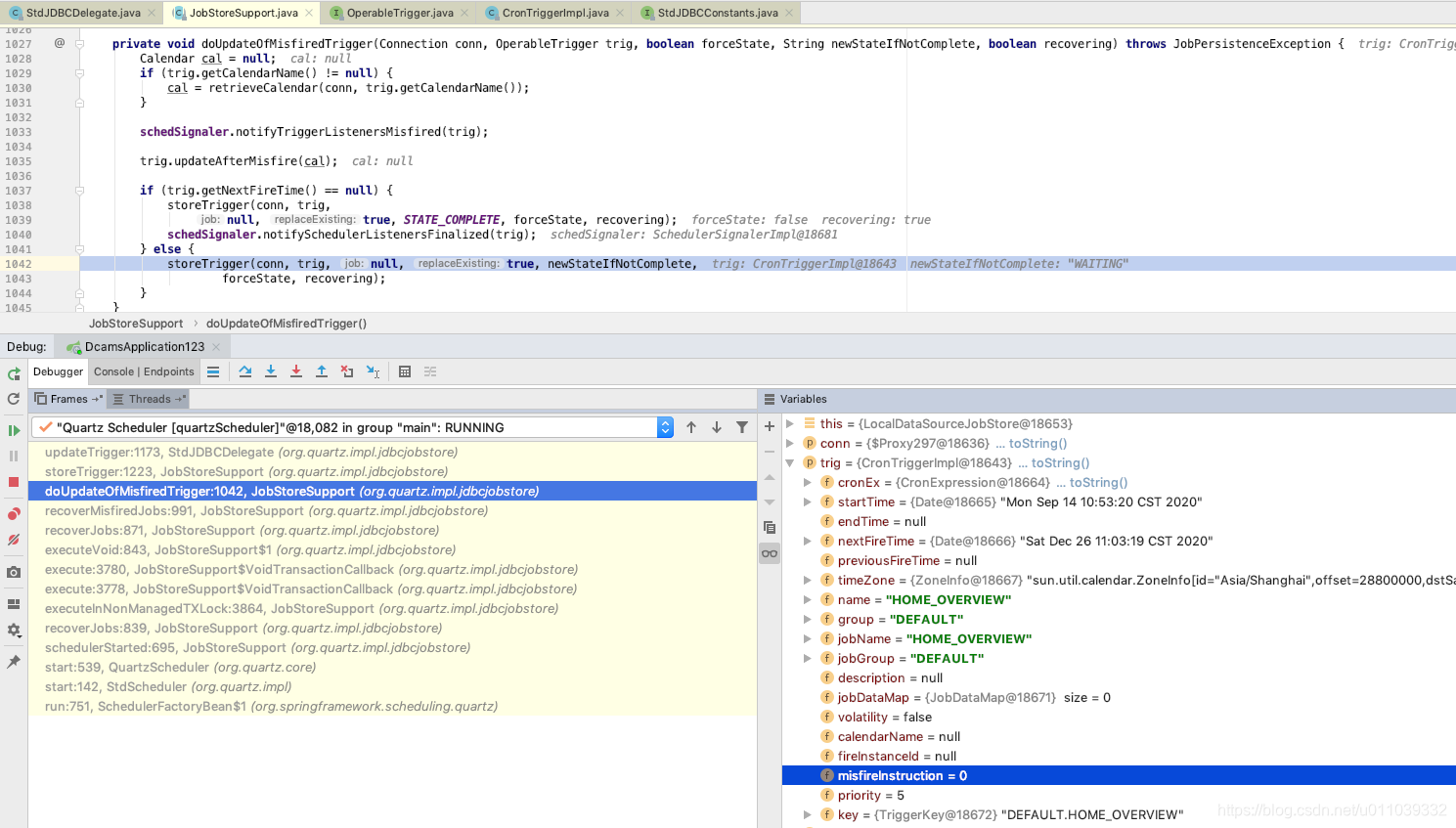Viewport: 1456px width, 828px height.
Task: Select the Frames panel tab
Action: (67, 399)
